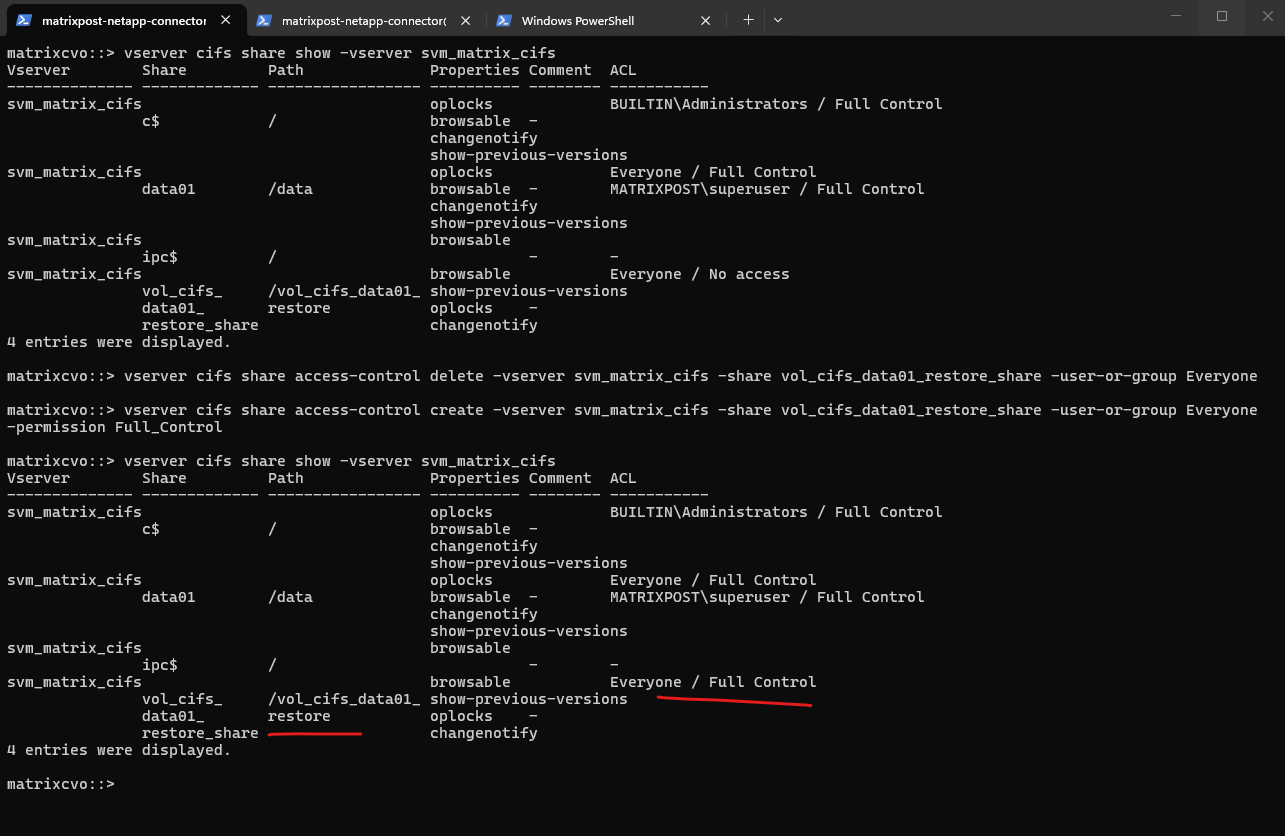Click the icon on the Windows PowerShell tab
This screenshot has width=1285, height=836.
tap(504, 20)
